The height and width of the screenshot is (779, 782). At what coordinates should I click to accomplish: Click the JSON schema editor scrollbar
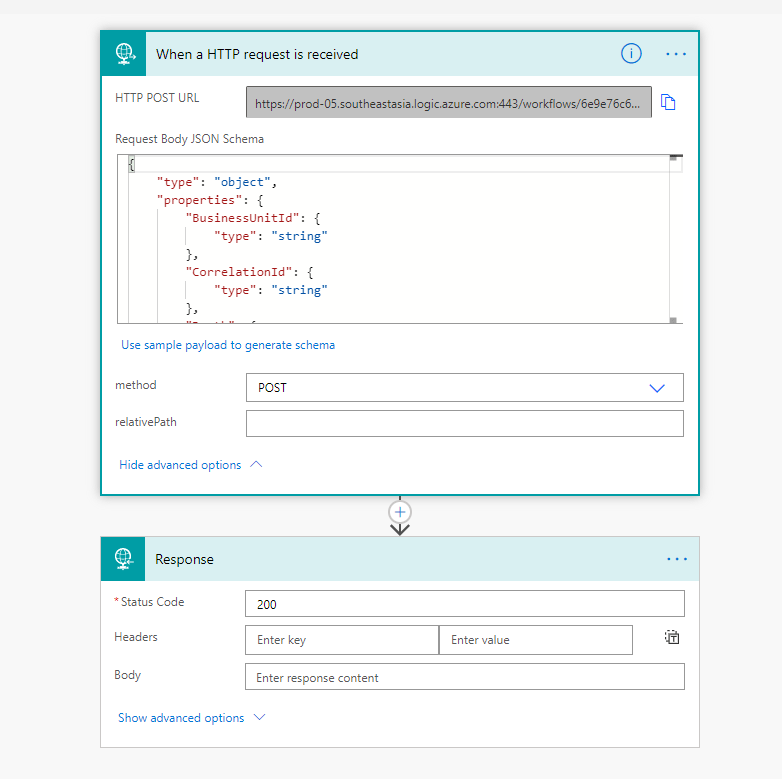(675, 239)
